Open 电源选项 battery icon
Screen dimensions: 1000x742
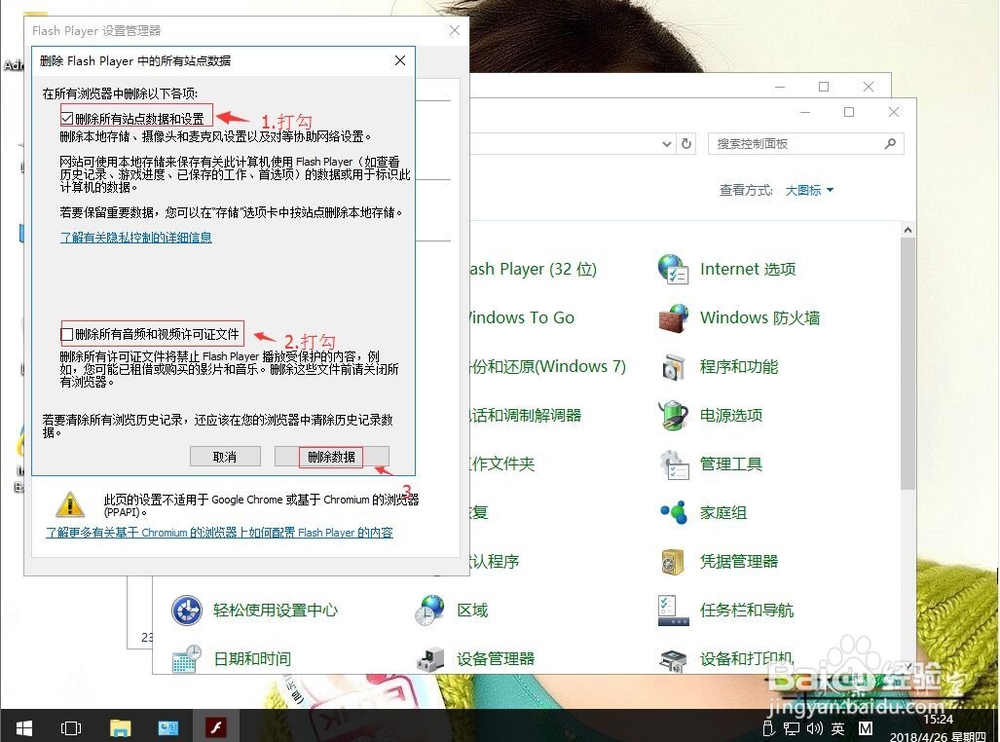673,415
